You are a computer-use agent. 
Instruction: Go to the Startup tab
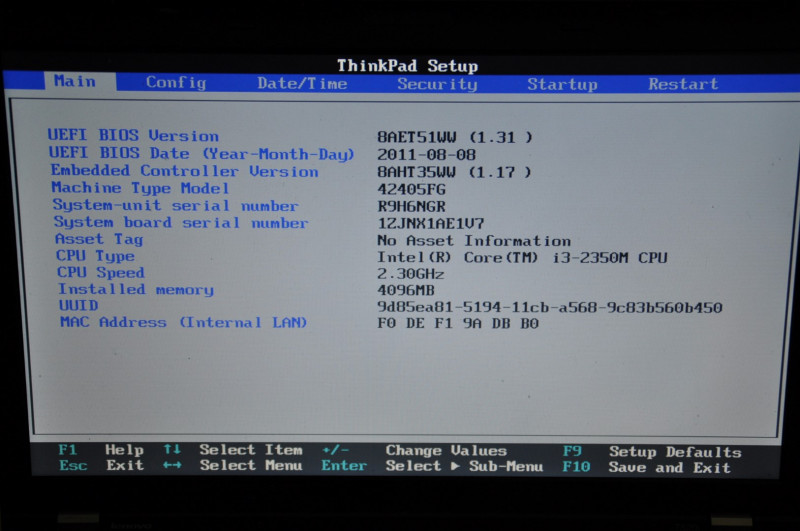tap(562, 84)
